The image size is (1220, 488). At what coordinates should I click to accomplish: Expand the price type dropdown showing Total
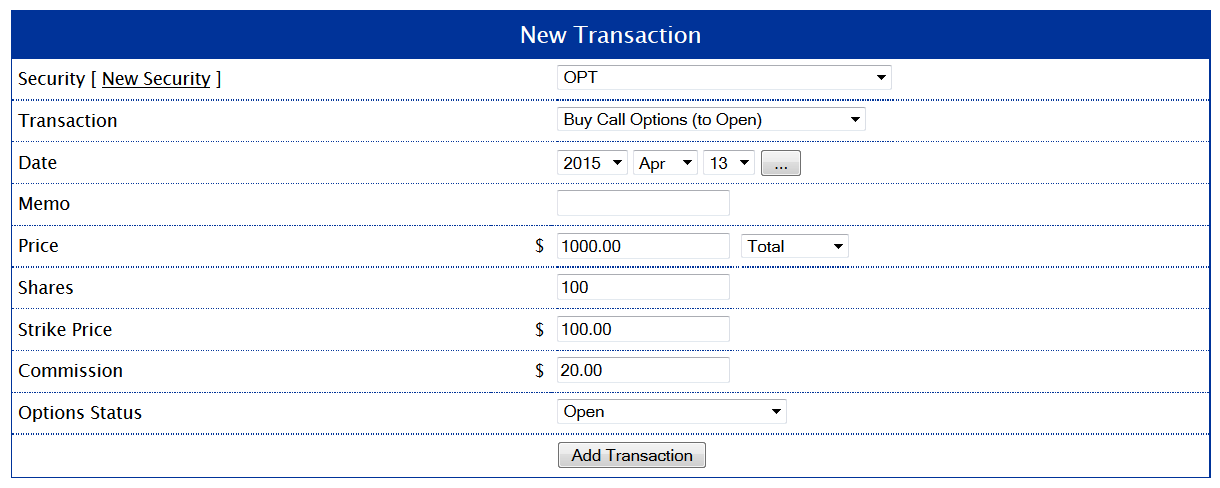(794, 246)
